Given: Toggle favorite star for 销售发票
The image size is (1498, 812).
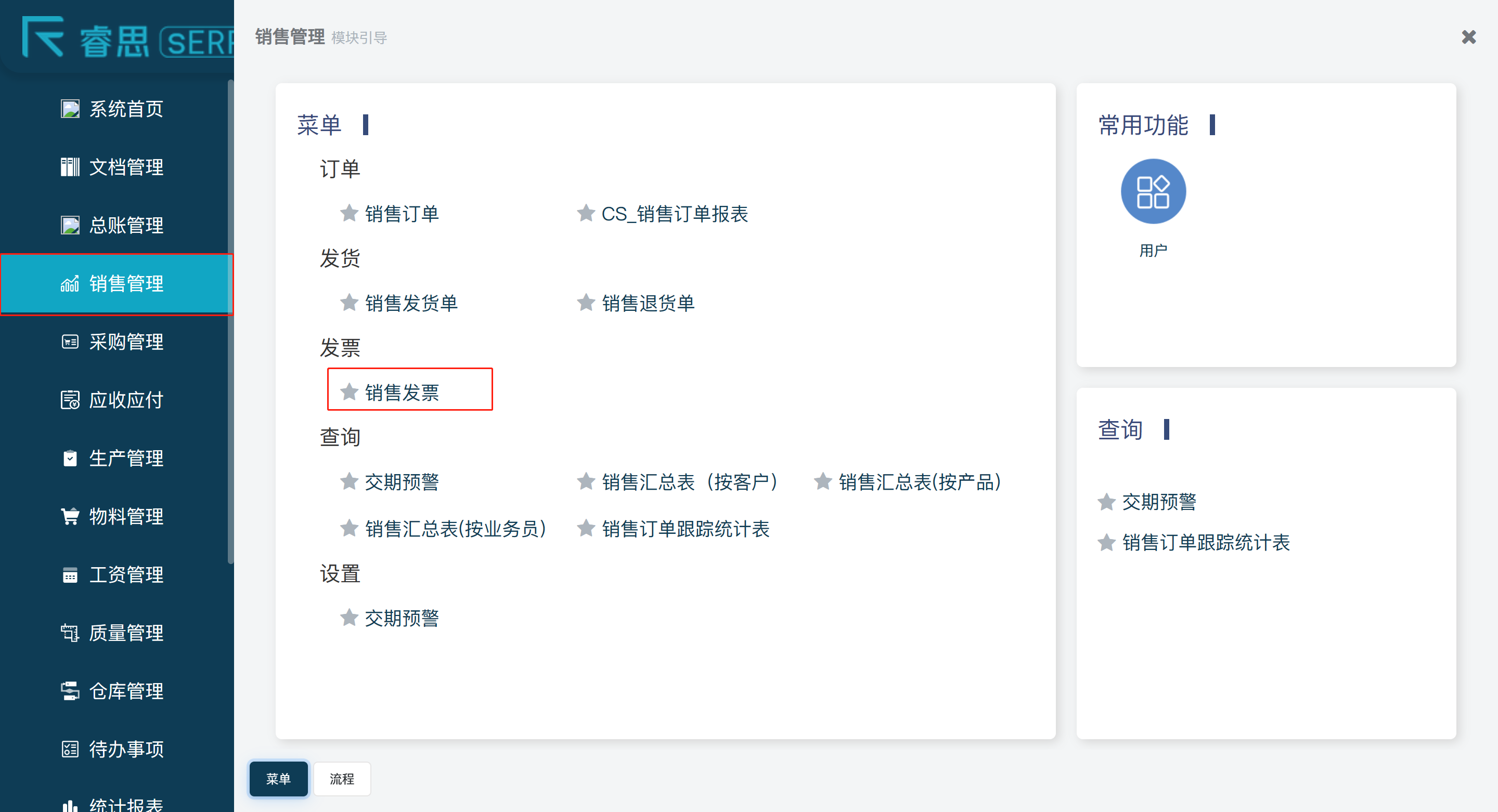Looking at the screenshot, I should point(349,392).
